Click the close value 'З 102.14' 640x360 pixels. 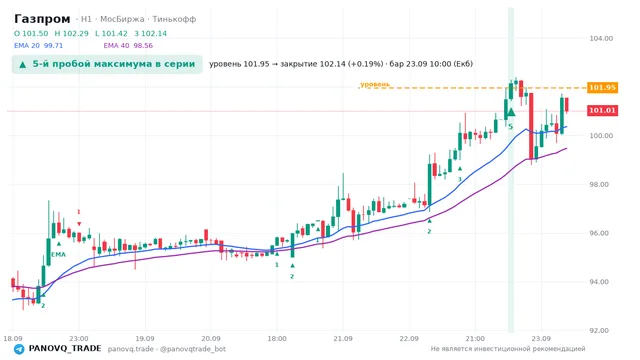(x=151, y=33)
